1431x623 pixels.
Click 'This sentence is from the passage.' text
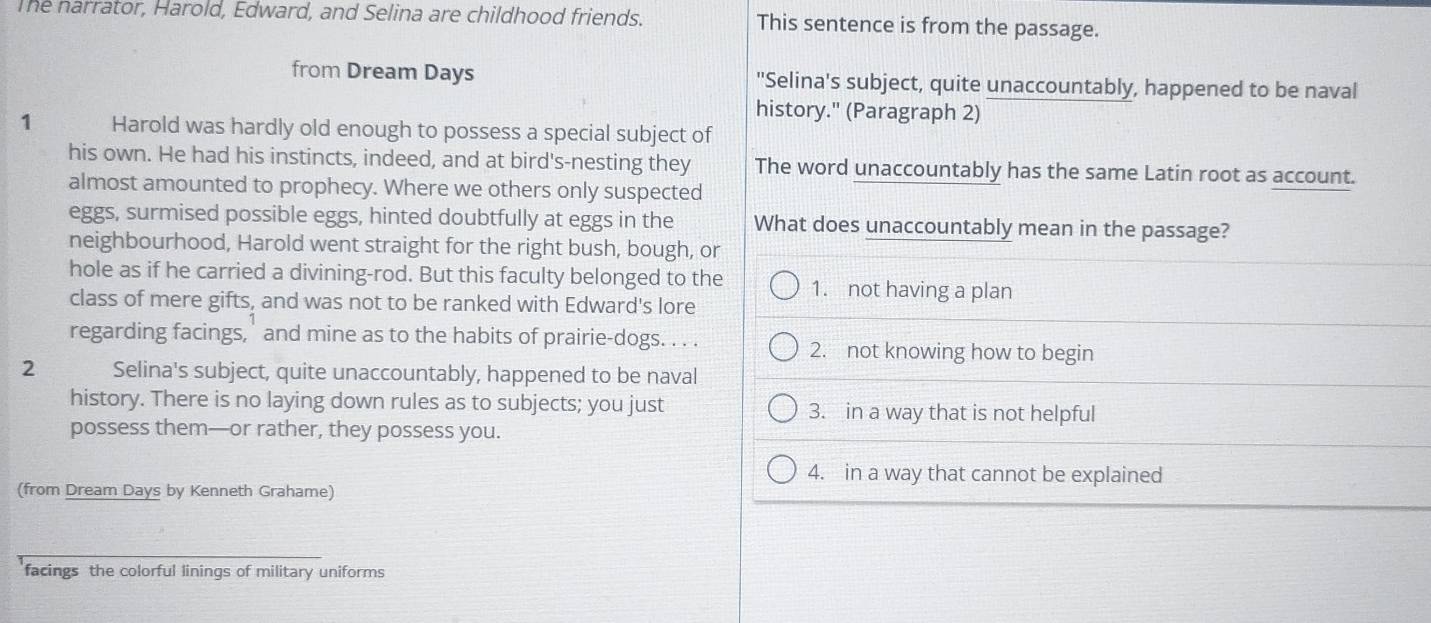[x=928, y=27]
